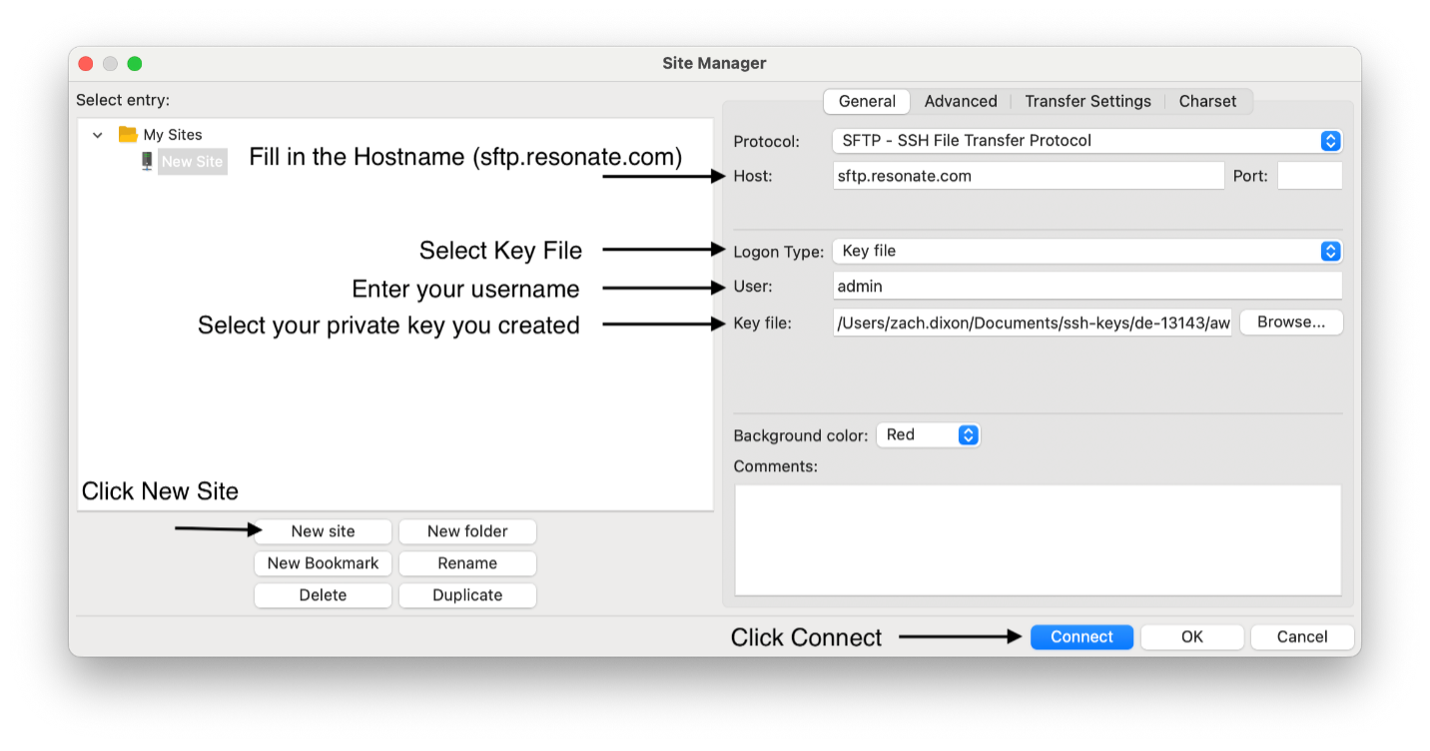1430x751 pixels.
Task: Click the Browse... button for key file
Action: pos(1291,322)
